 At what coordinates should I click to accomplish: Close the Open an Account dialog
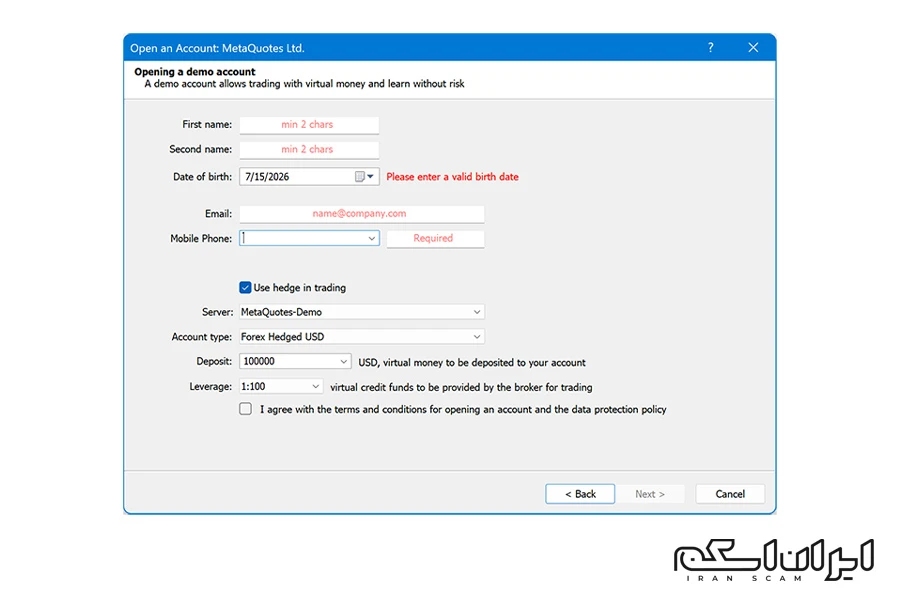point(753,48)
